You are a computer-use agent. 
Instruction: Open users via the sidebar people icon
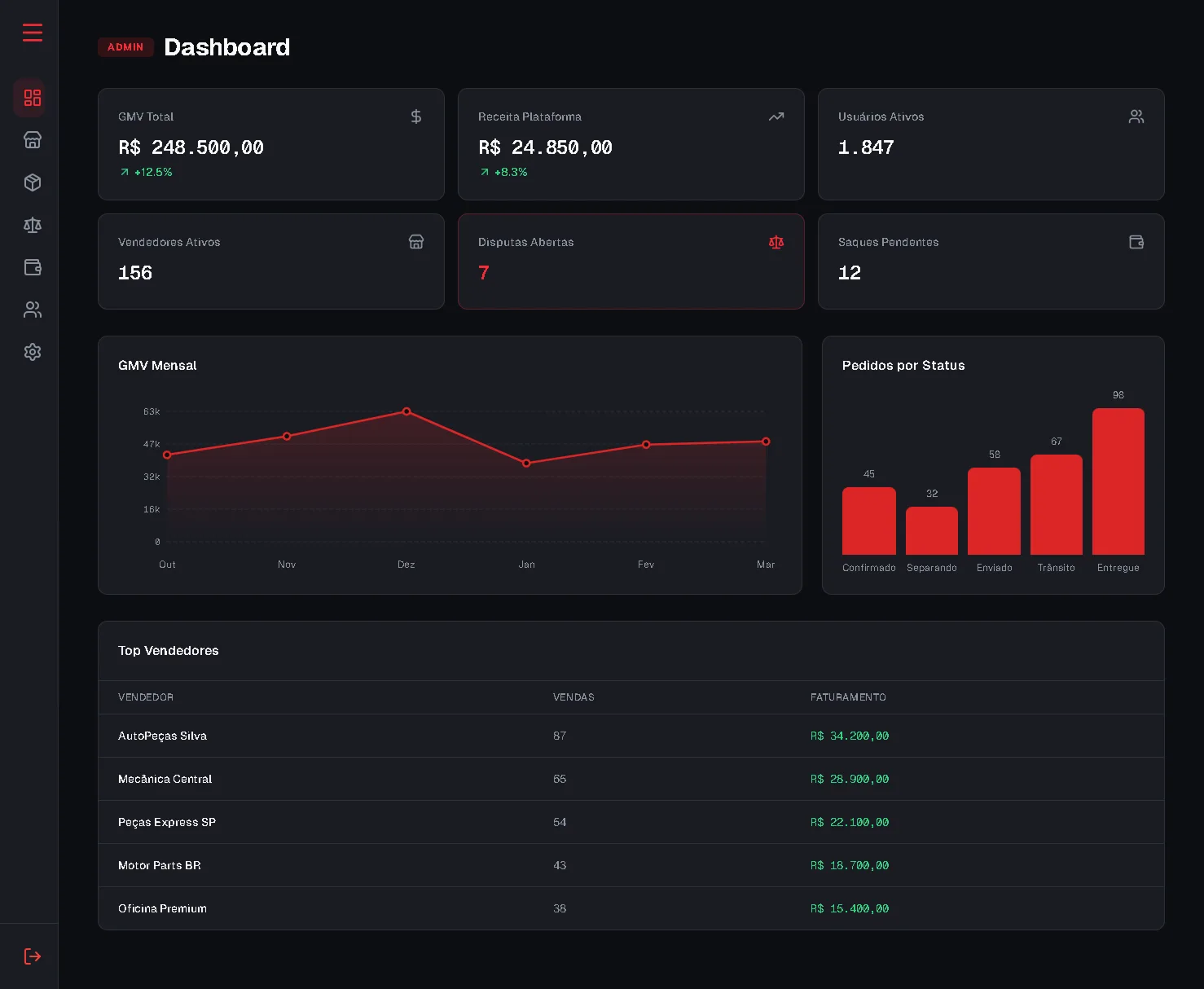(x=33, y=310)
